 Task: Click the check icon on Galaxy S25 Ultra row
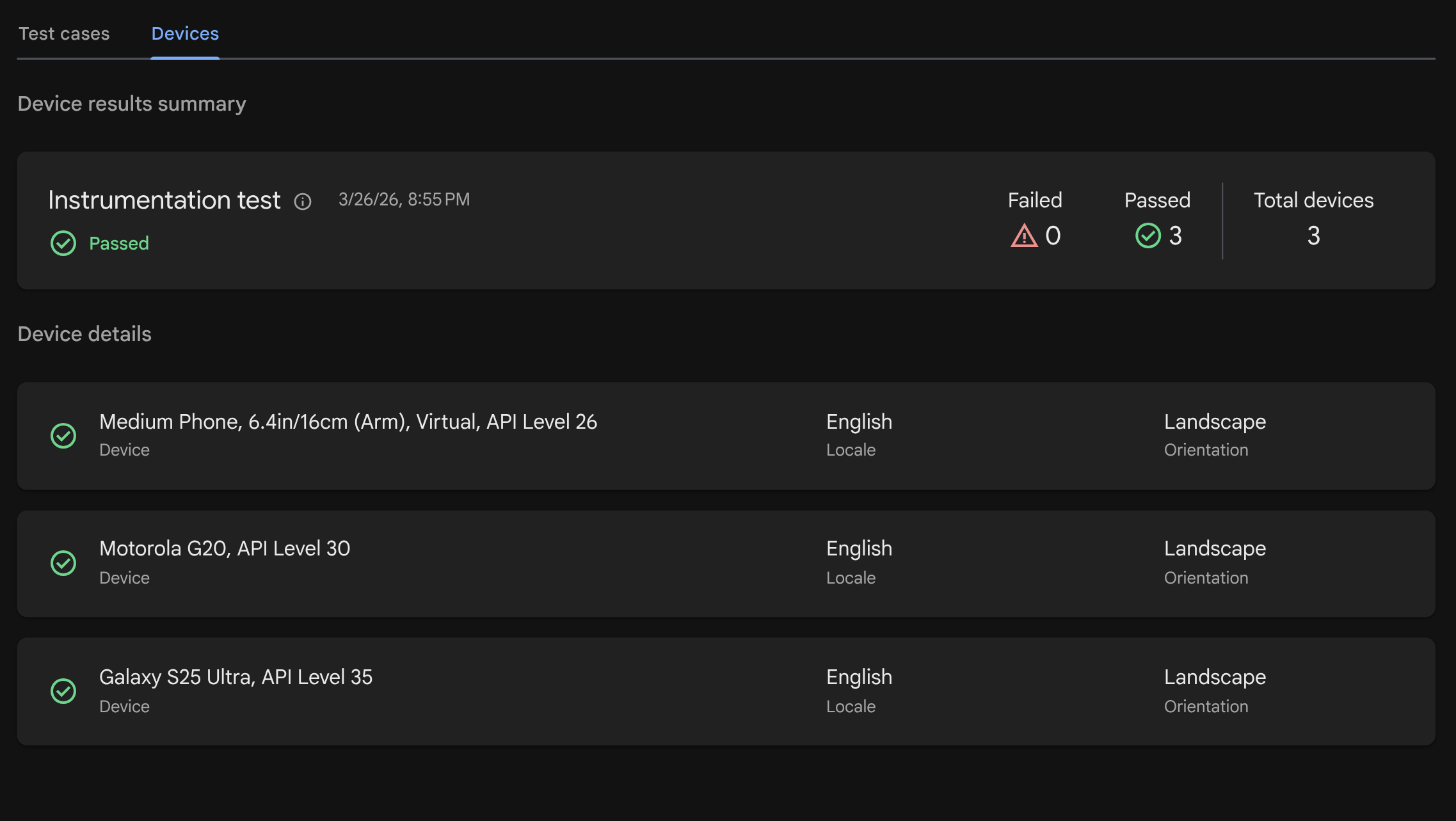pos(63,691)
